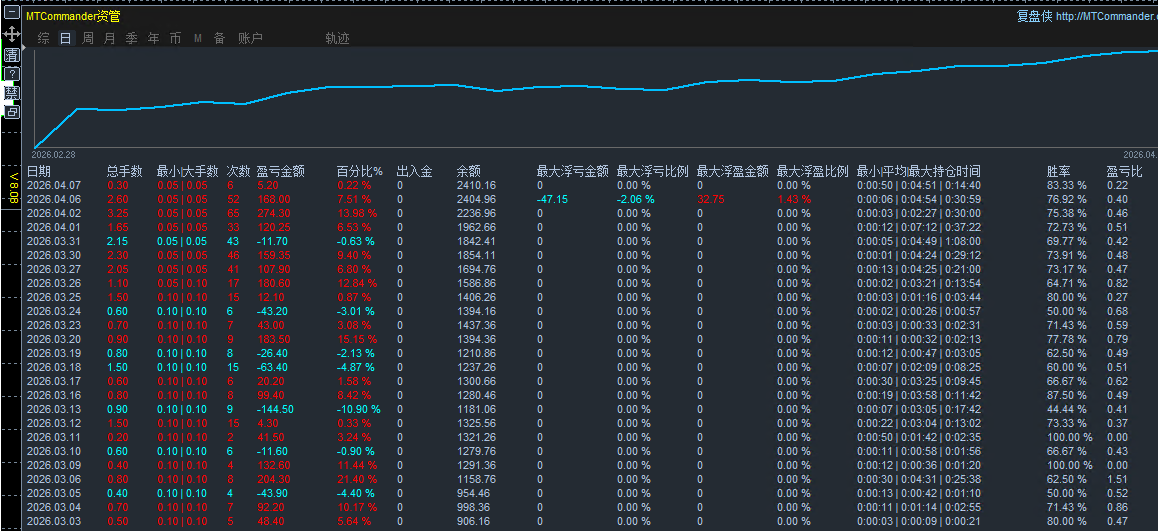Click the V 8.08 version label
The width and height of the screenshot is (1158, 532).
(x=14, y=188)
